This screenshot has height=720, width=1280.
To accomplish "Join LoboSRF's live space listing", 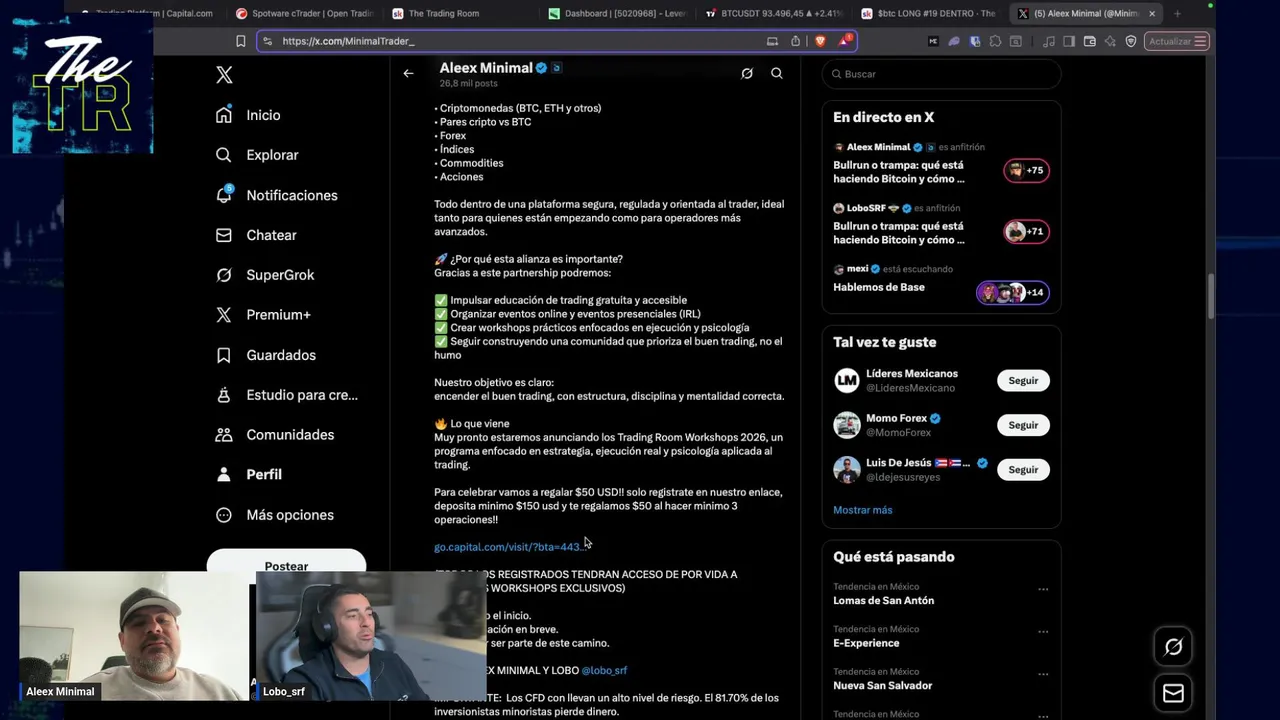I will (x=941, y=225).
